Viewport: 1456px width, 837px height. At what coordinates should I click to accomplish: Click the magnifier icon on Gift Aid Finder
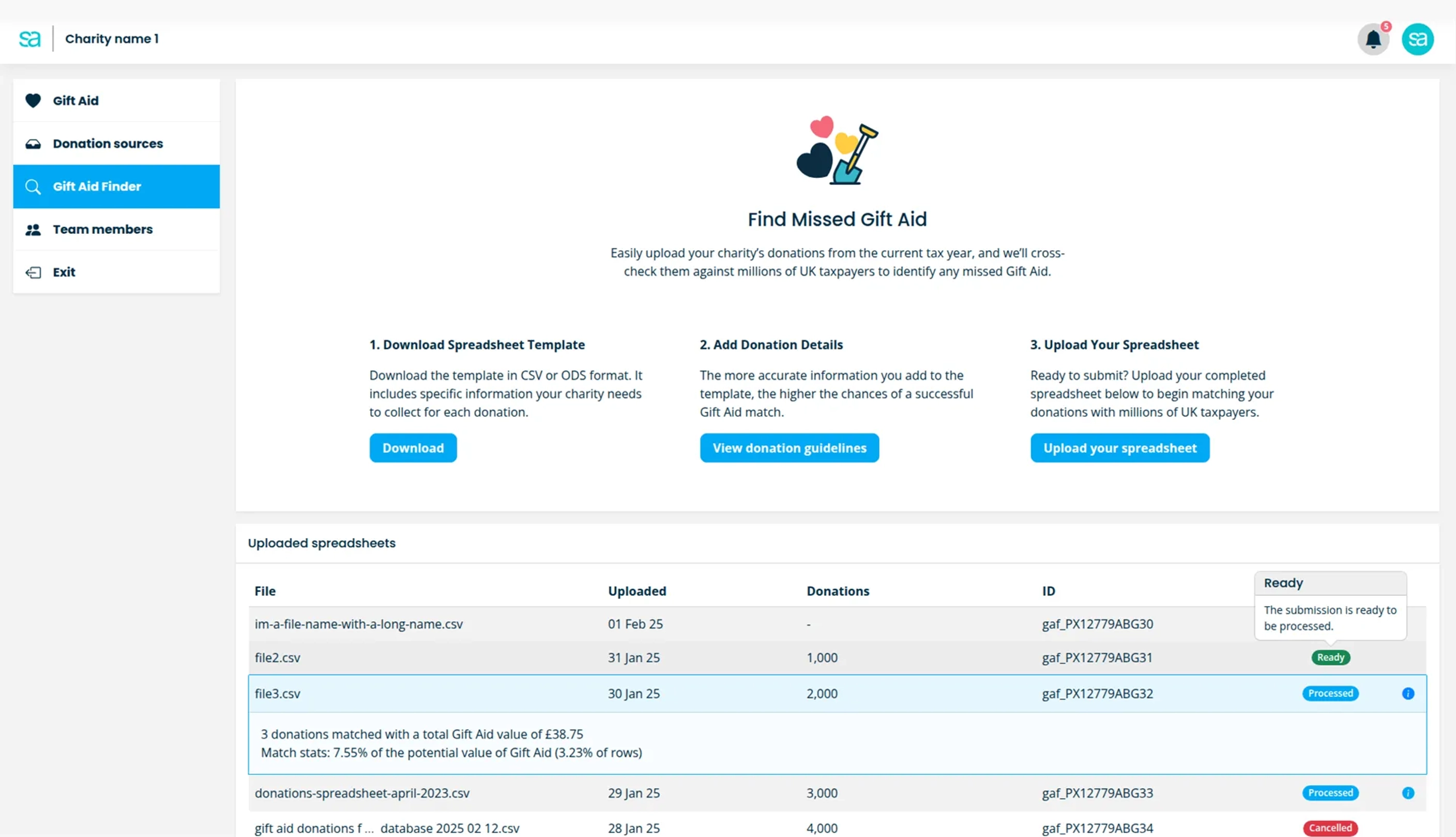[33, 186]
